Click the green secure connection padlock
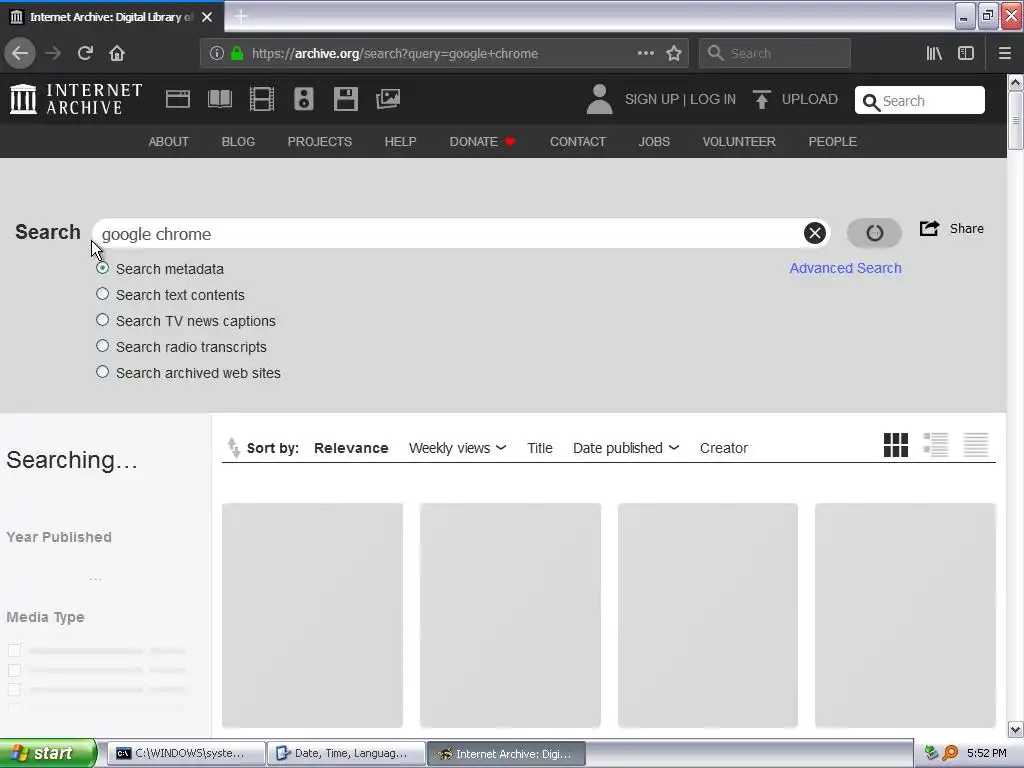The width and height of the screenshot is (1024, 768). coord(237,54)
